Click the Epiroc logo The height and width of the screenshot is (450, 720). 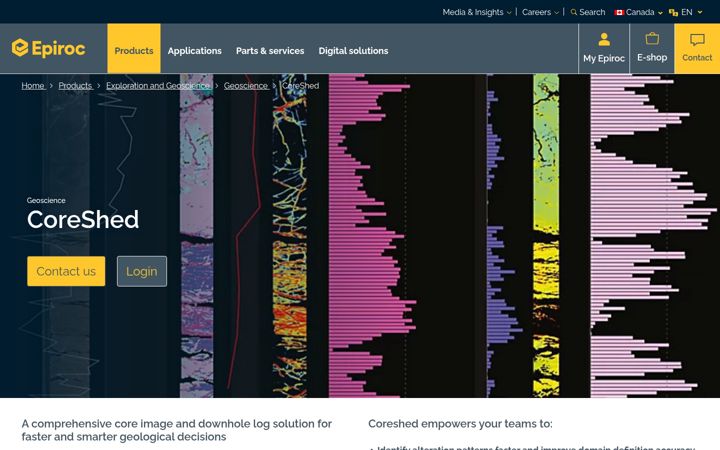point(48,48)
